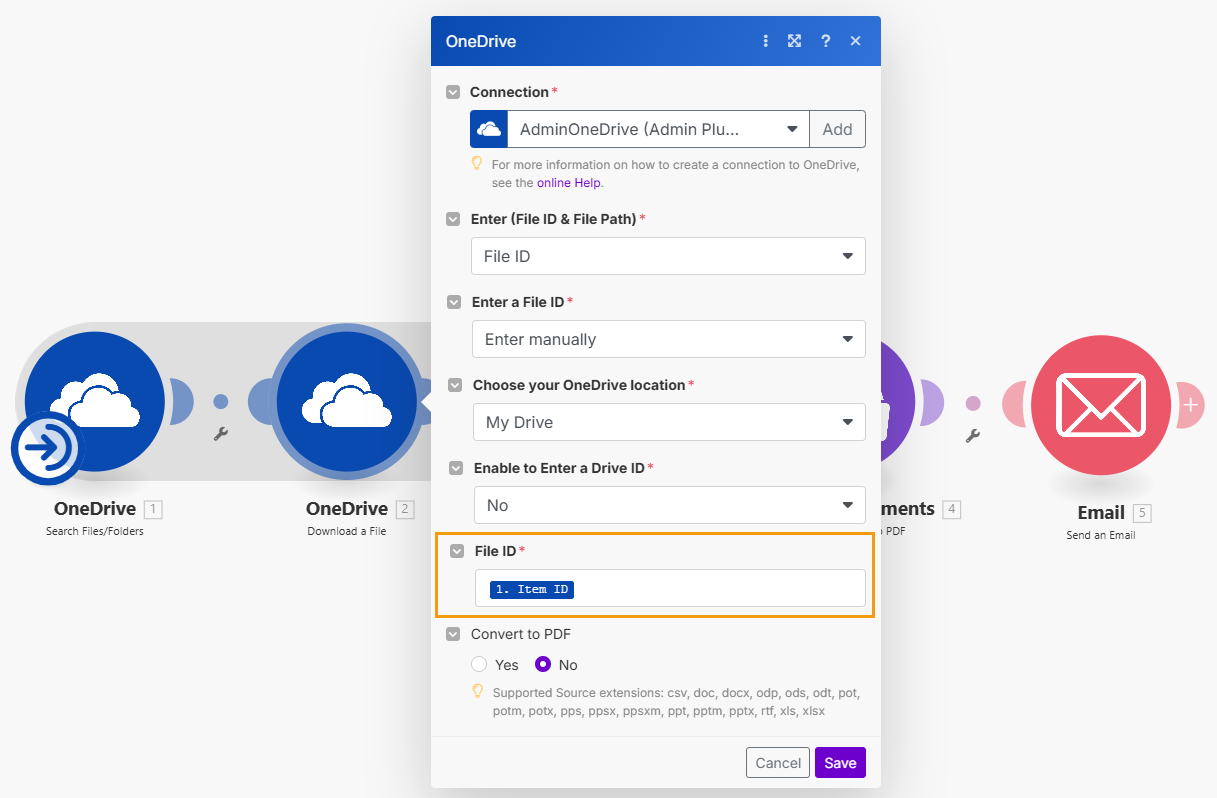This screenshot has height=798, width=1217.
Task: Click the Cancel button
Action: tap(778, 763)
